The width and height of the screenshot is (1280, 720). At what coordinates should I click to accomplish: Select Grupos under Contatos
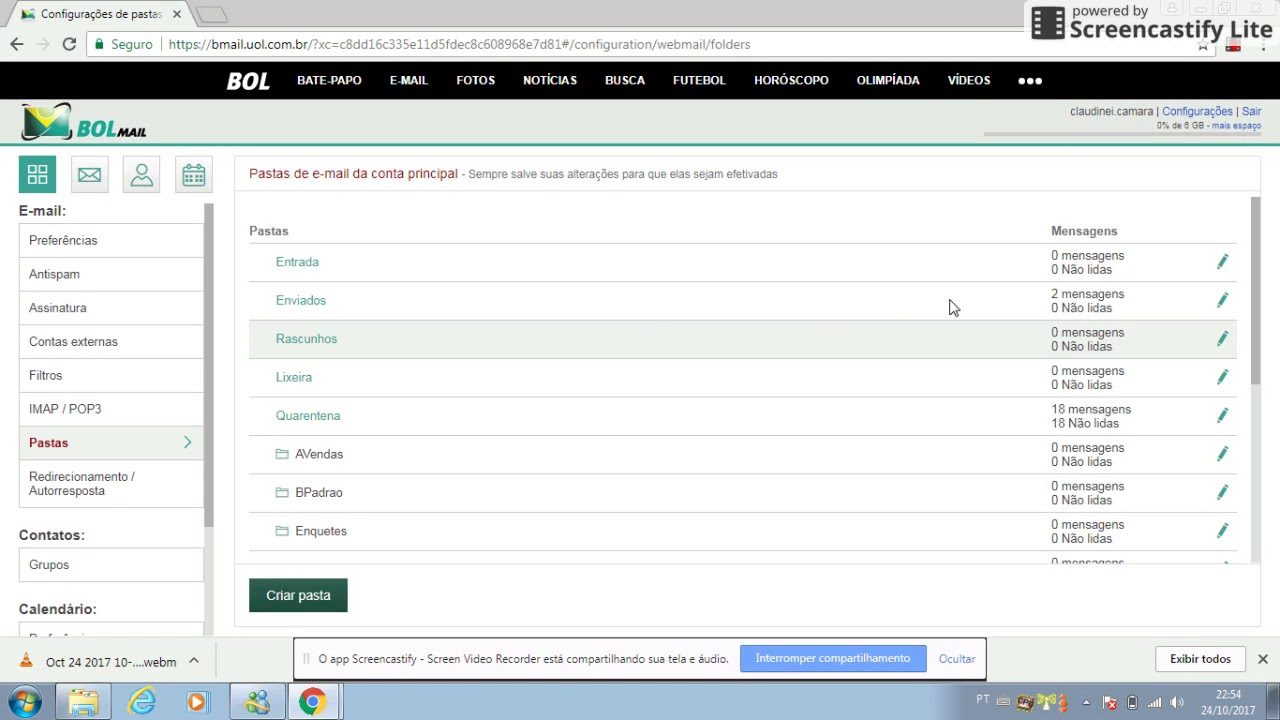(x=111, y=565)
